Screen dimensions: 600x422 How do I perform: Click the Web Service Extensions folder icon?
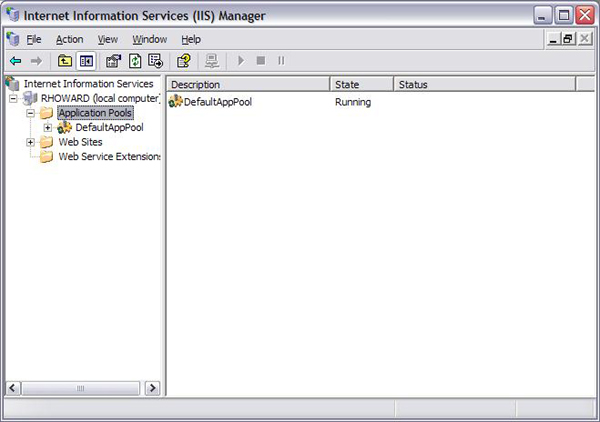[x=46, y=156]
